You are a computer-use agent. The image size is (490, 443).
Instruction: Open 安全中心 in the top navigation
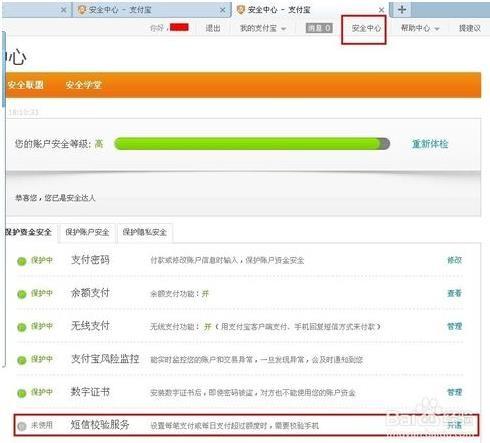[x=366, y=28]
